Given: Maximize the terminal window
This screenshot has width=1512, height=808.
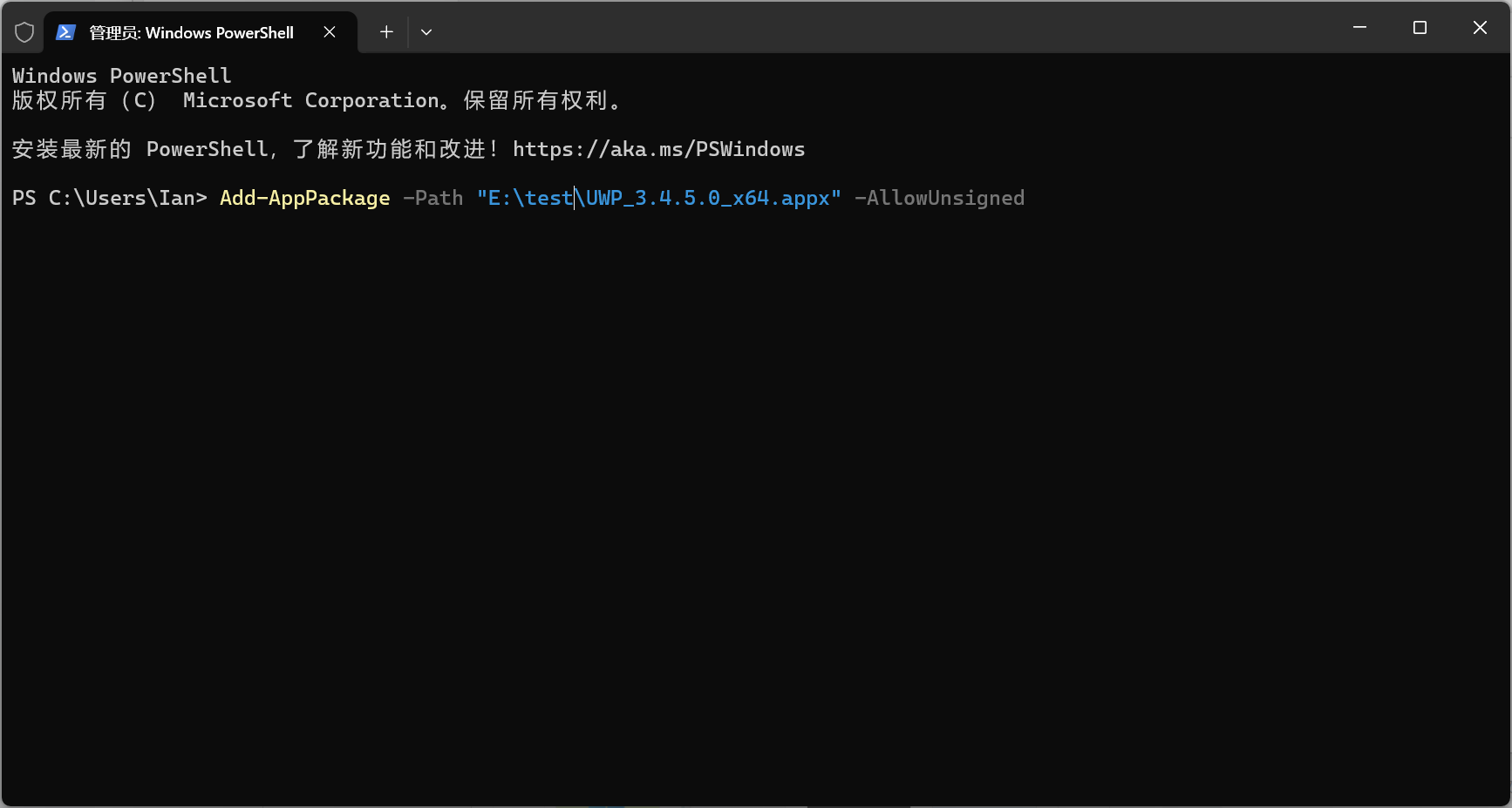Looking at the screenshot, I should pos(1420,27).
